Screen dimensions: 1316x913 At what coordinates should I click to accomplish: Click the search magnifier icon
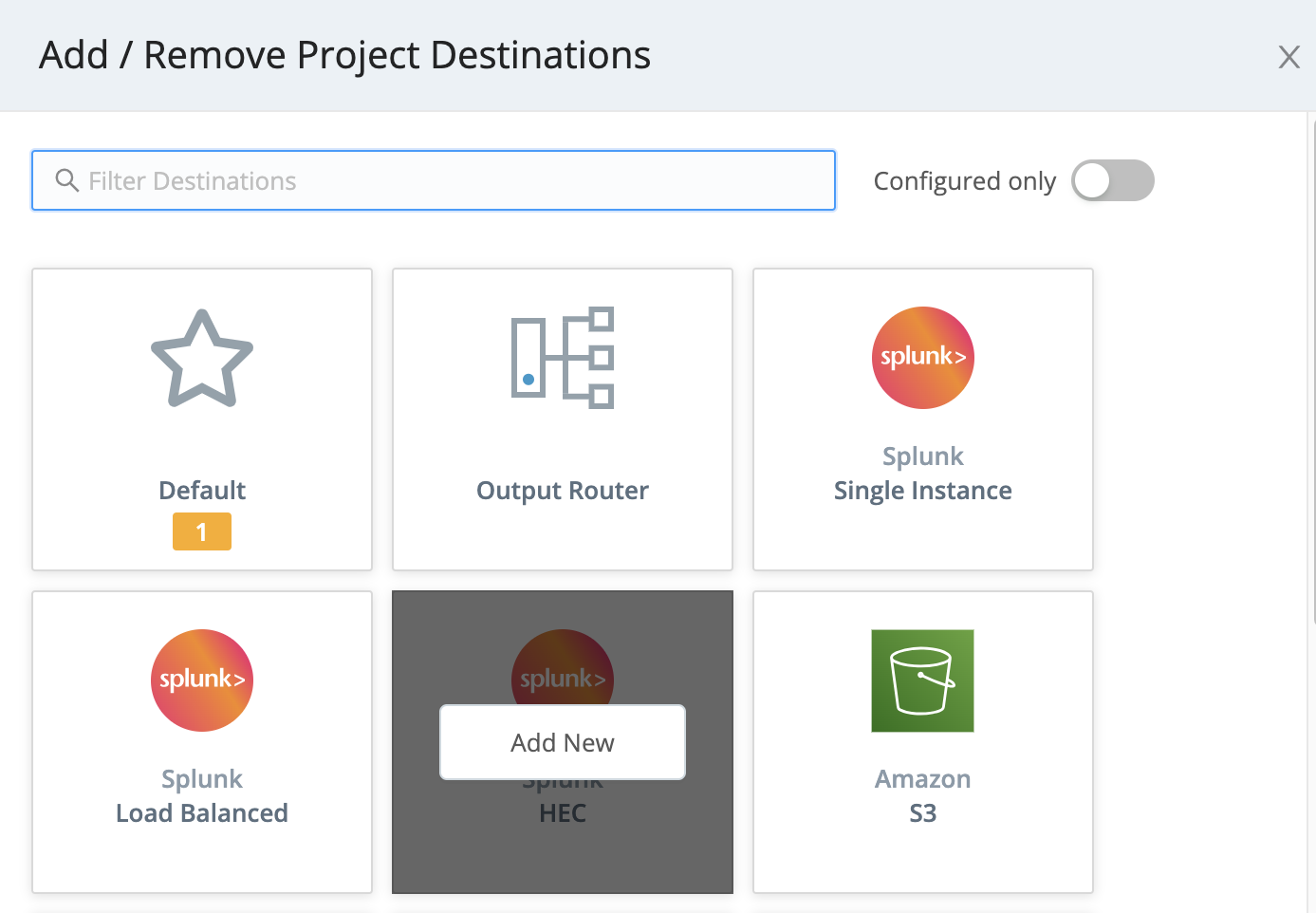tap(66, 180)
